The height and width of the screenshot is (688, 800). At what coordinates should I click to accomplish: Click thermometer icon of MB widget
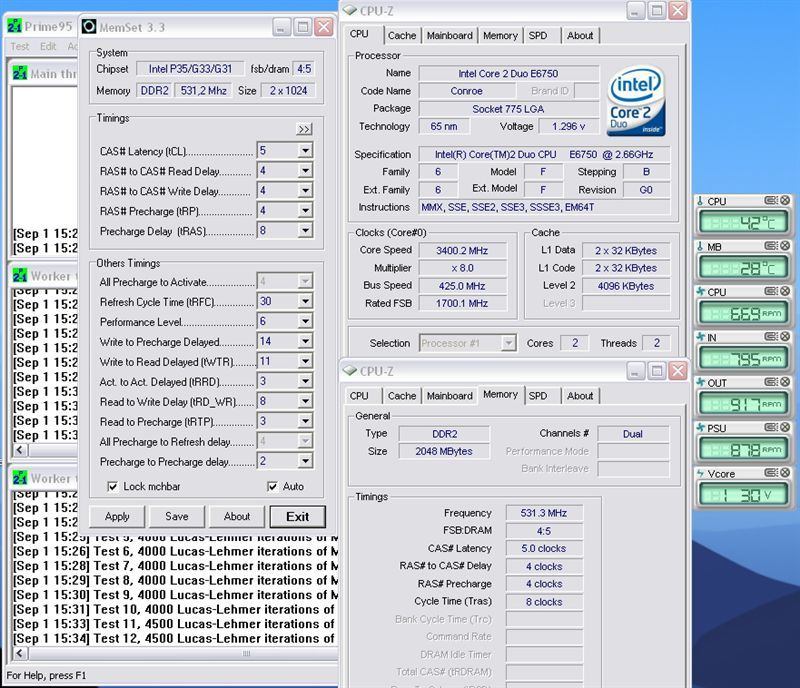pos(700,247)
